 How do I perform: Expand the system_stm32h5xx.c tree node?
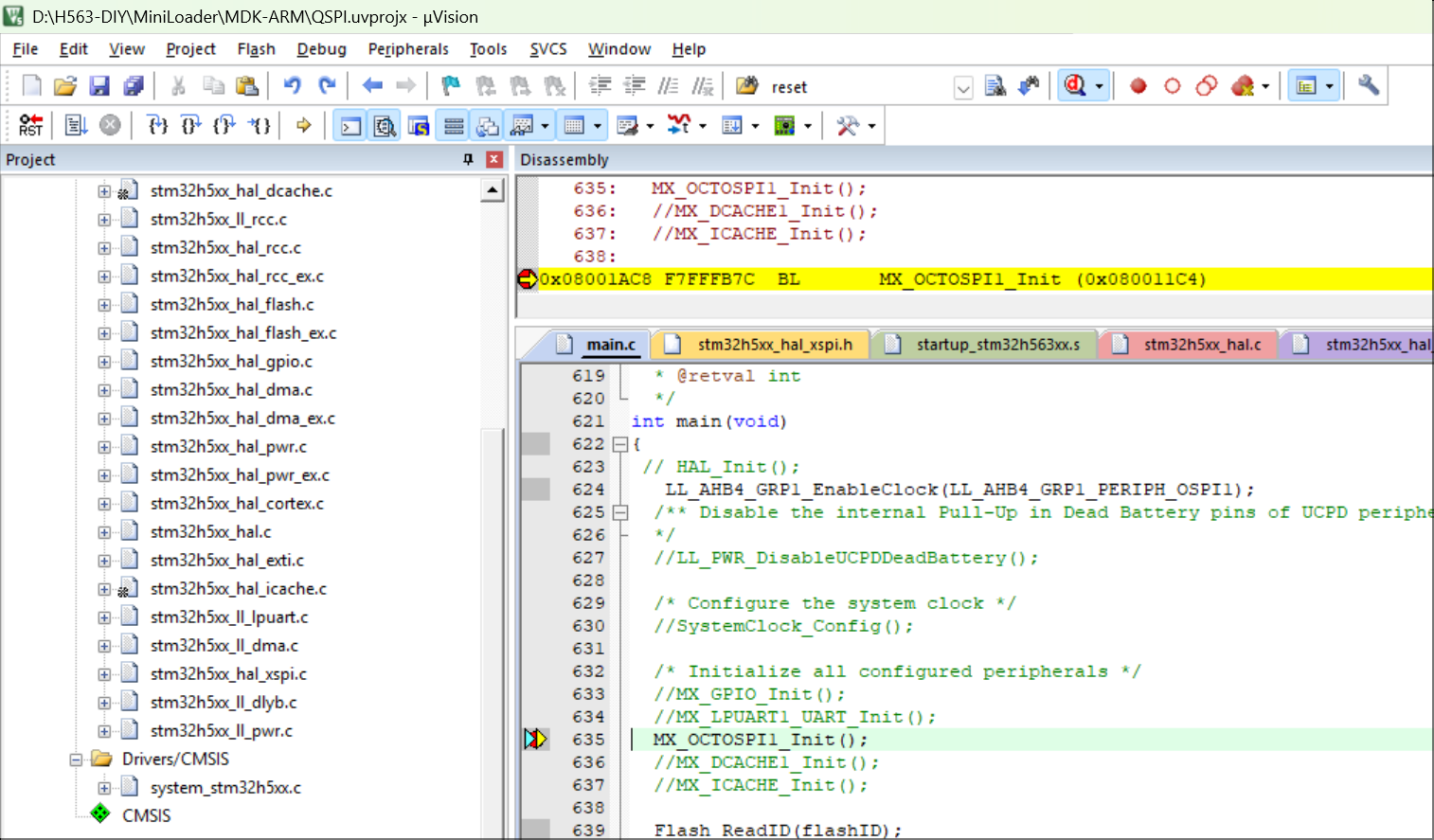point(104,788)
